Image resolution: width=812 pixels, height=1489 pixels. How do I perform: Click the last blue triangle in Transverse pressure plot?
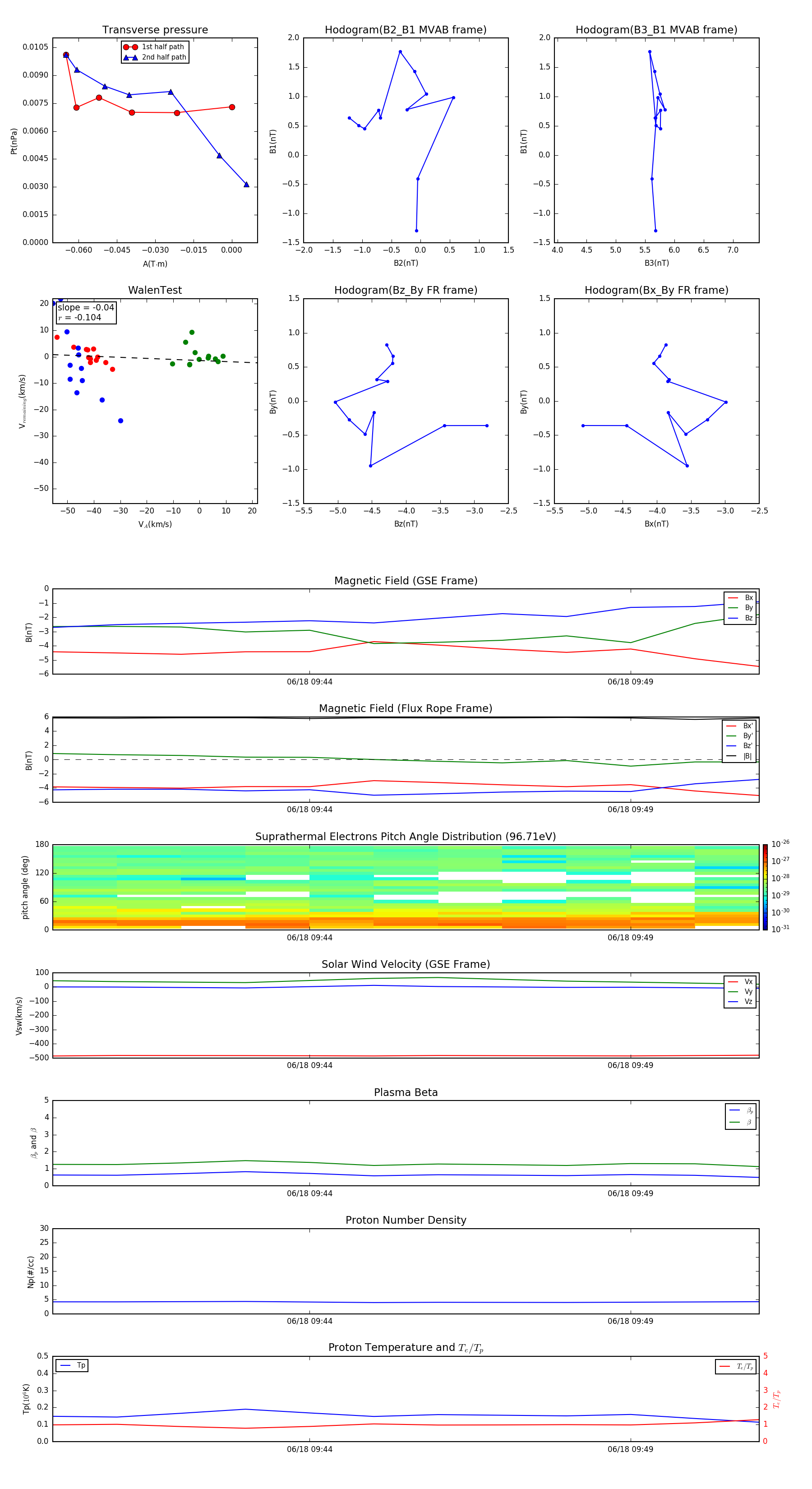tap(246, 185)
